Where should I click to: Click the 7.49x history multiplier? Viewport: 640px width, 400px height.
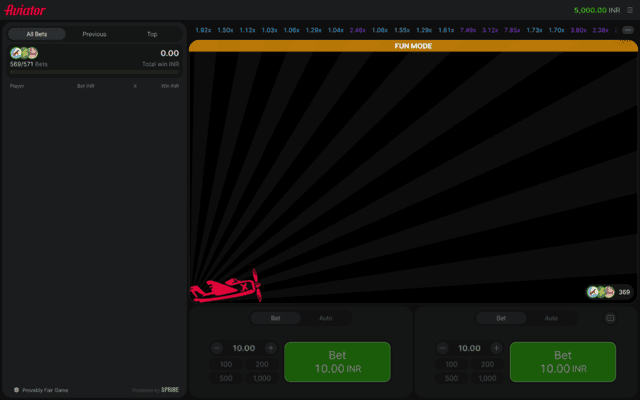(x=468, y=30)
